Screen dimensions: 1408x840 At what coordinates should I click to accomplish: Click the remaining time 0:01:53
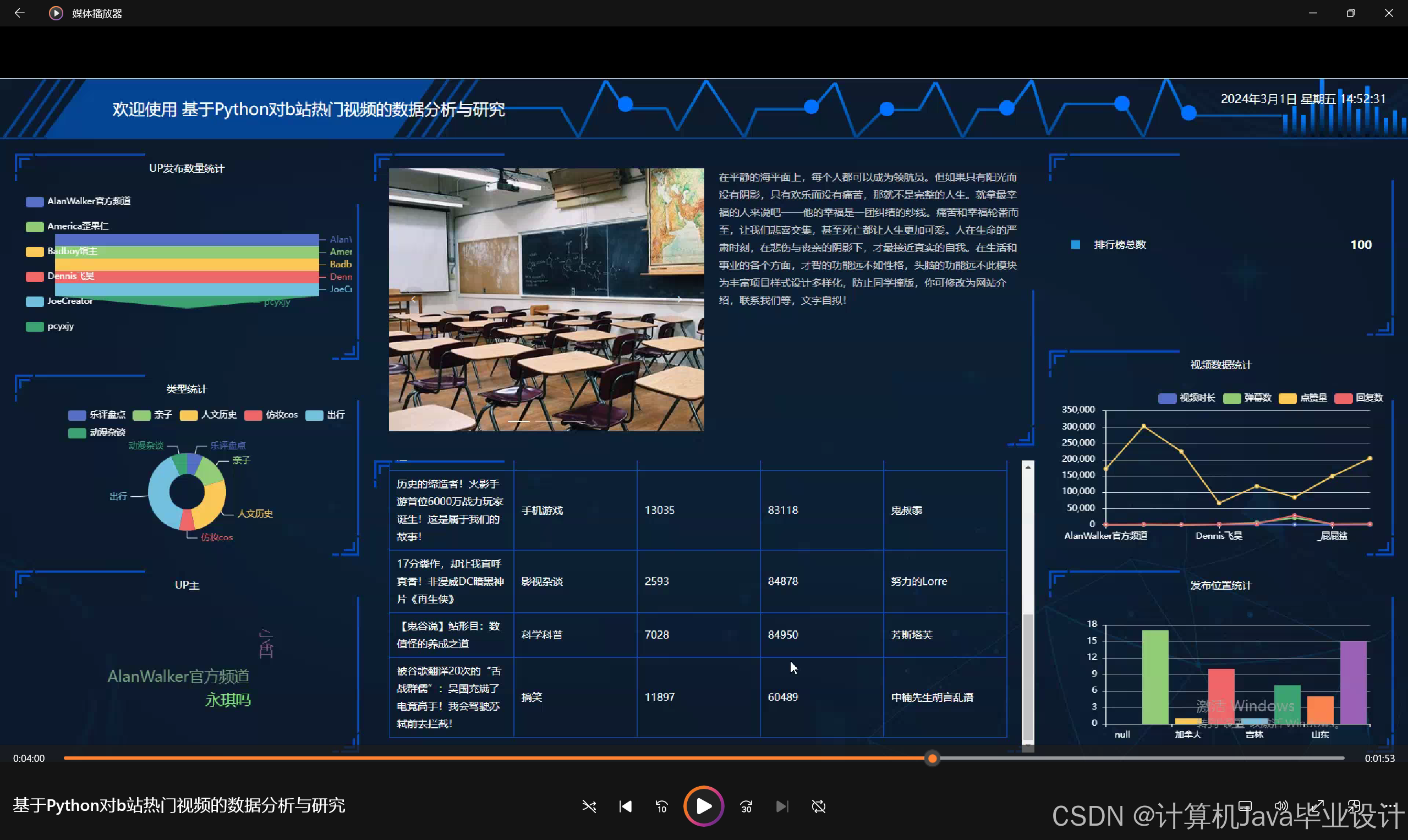(1379, 758)
